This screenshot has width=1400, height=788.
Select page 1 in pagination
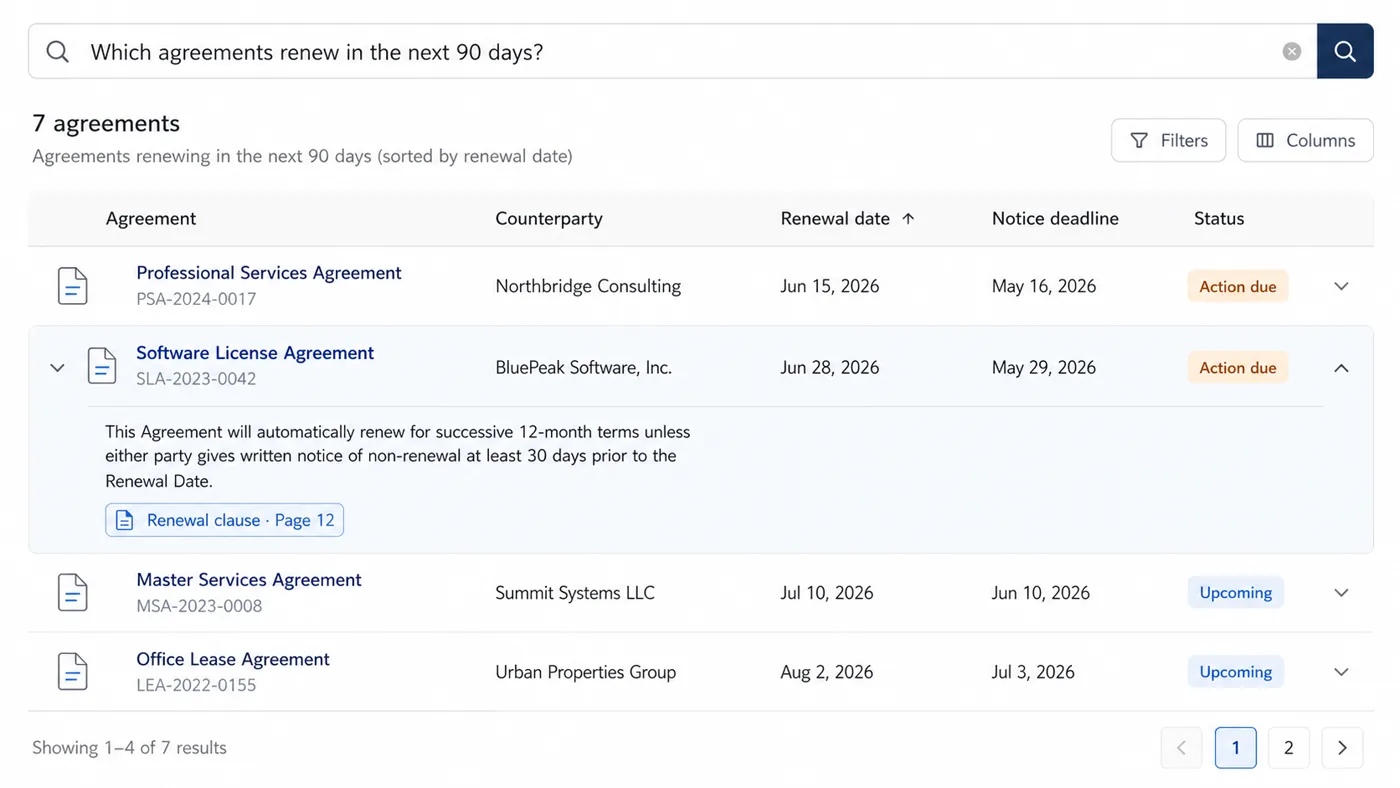click(x=1236, y=748)
